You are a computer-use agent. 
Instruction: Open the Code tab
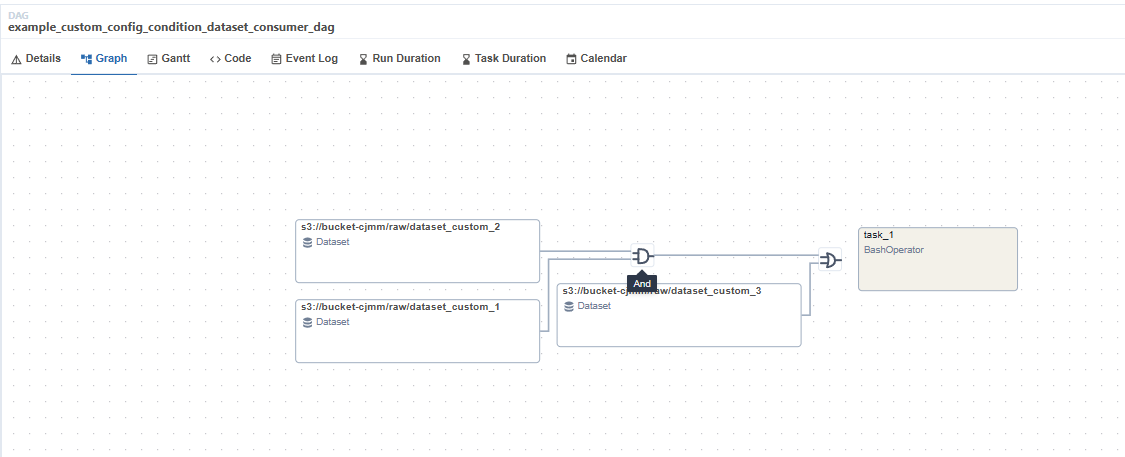231,59
